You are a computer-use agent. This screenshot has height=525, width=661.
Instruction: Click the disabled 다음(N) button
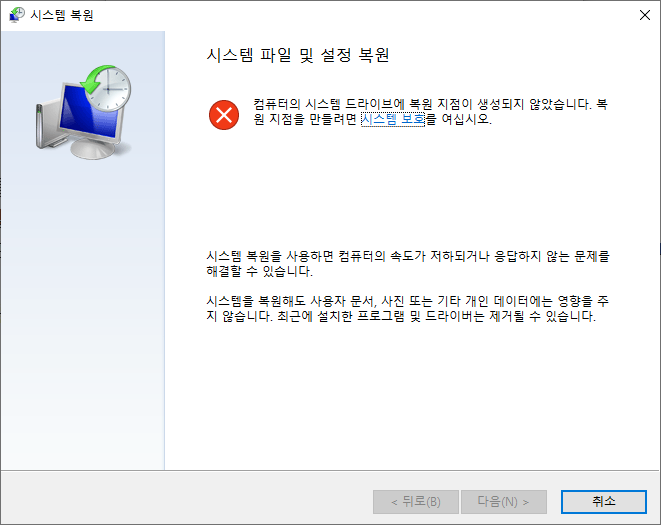[504, 501]
